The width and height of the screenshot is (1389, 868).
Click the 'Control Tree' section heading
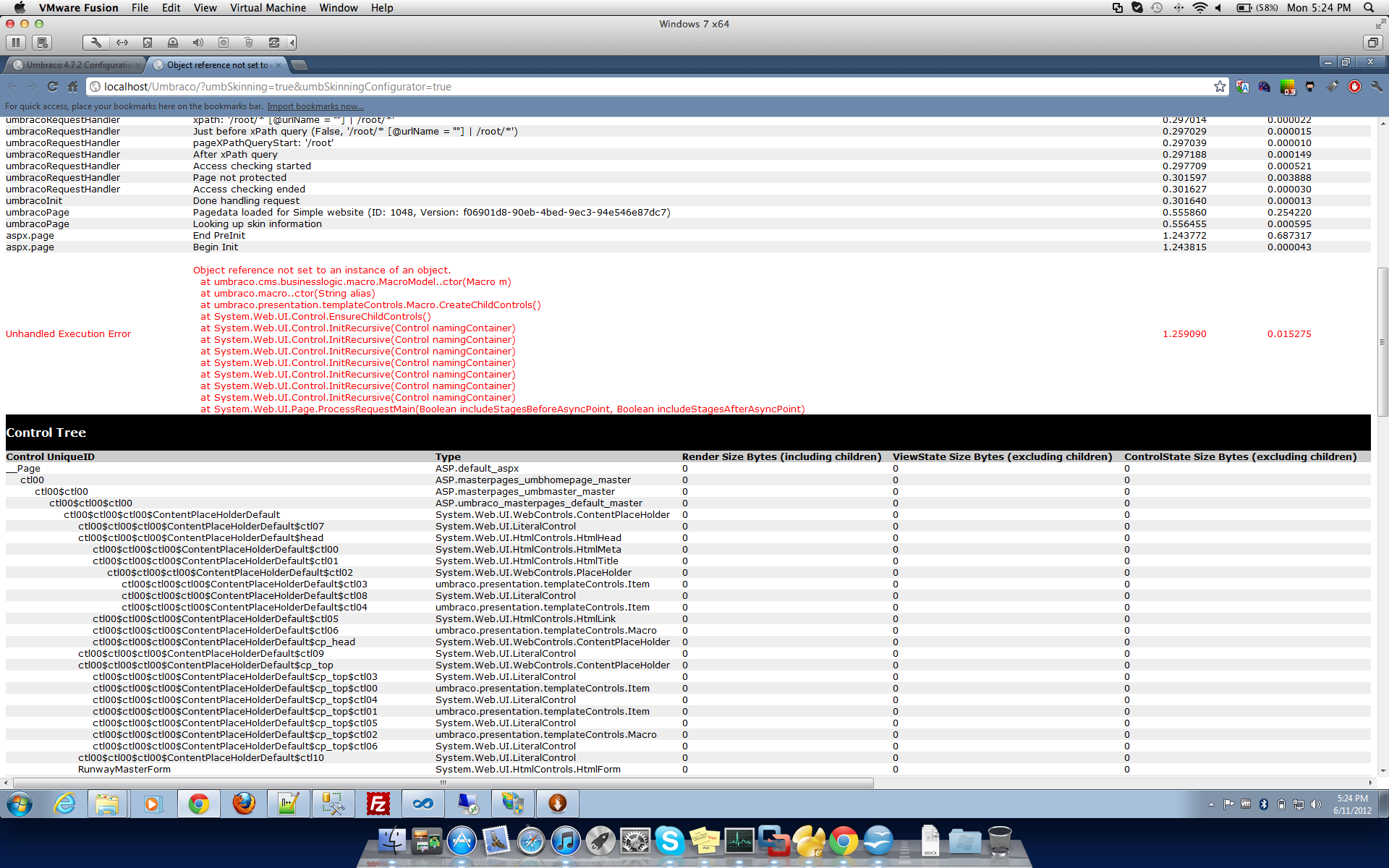click(x=46, y=433)
